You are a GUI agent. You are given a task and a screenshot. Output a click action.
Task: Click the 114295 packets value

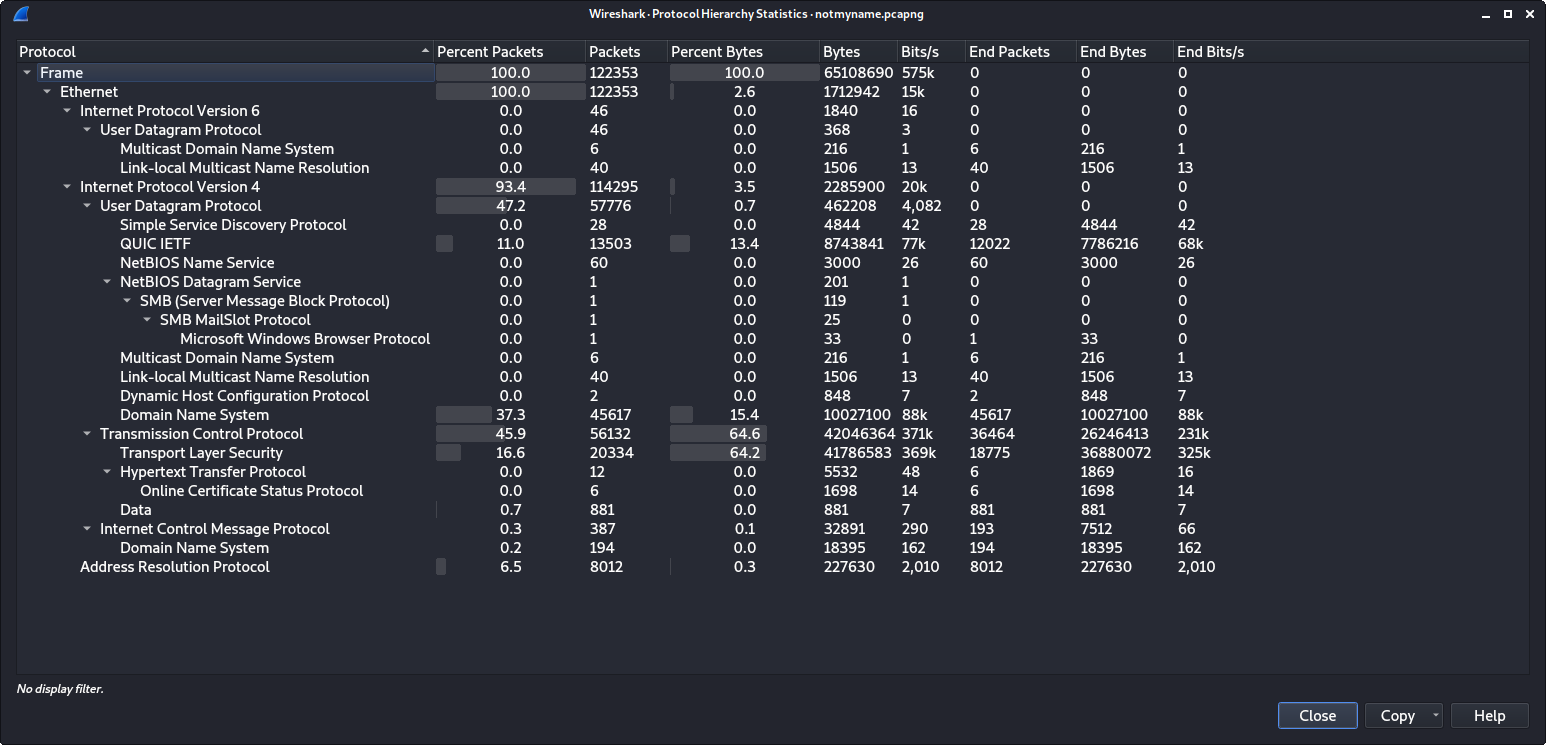[x=614, y=187]
